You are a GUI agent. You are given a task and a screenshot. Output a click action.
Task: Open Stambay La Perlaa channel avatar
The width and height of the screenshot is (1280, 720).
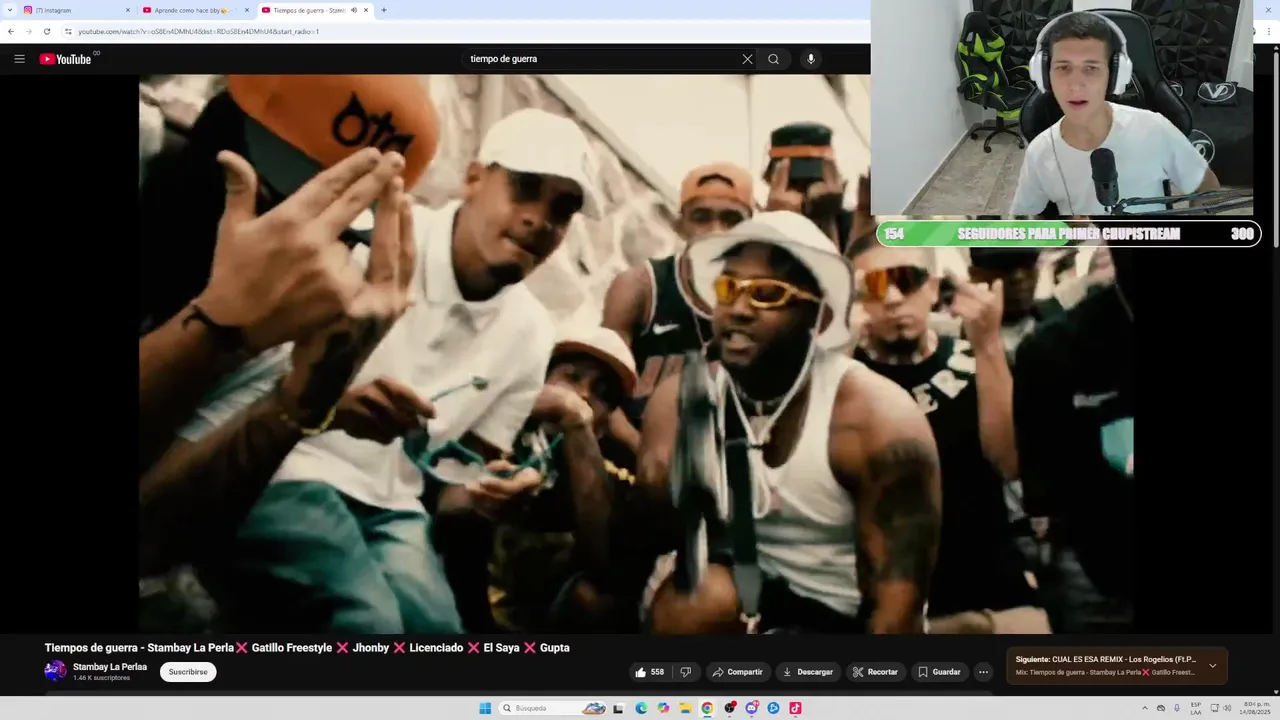click(x=55, y=671)
